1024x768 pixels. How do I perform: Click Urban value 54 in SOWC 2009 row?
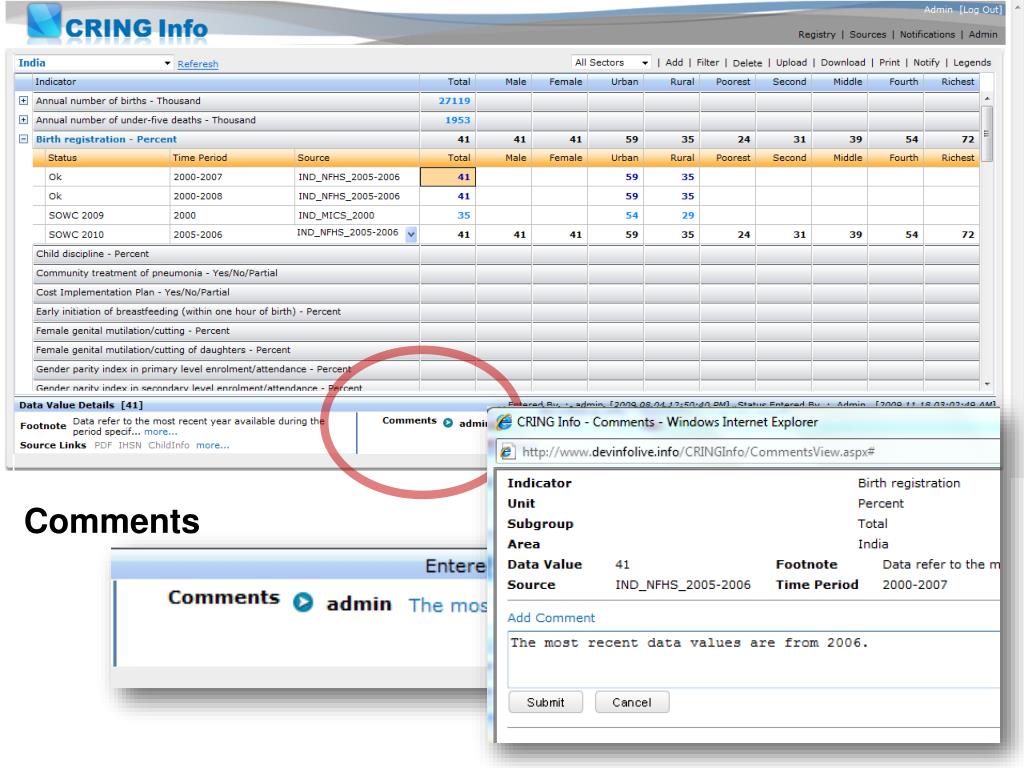pyautogui.click(x=632, y=216)
